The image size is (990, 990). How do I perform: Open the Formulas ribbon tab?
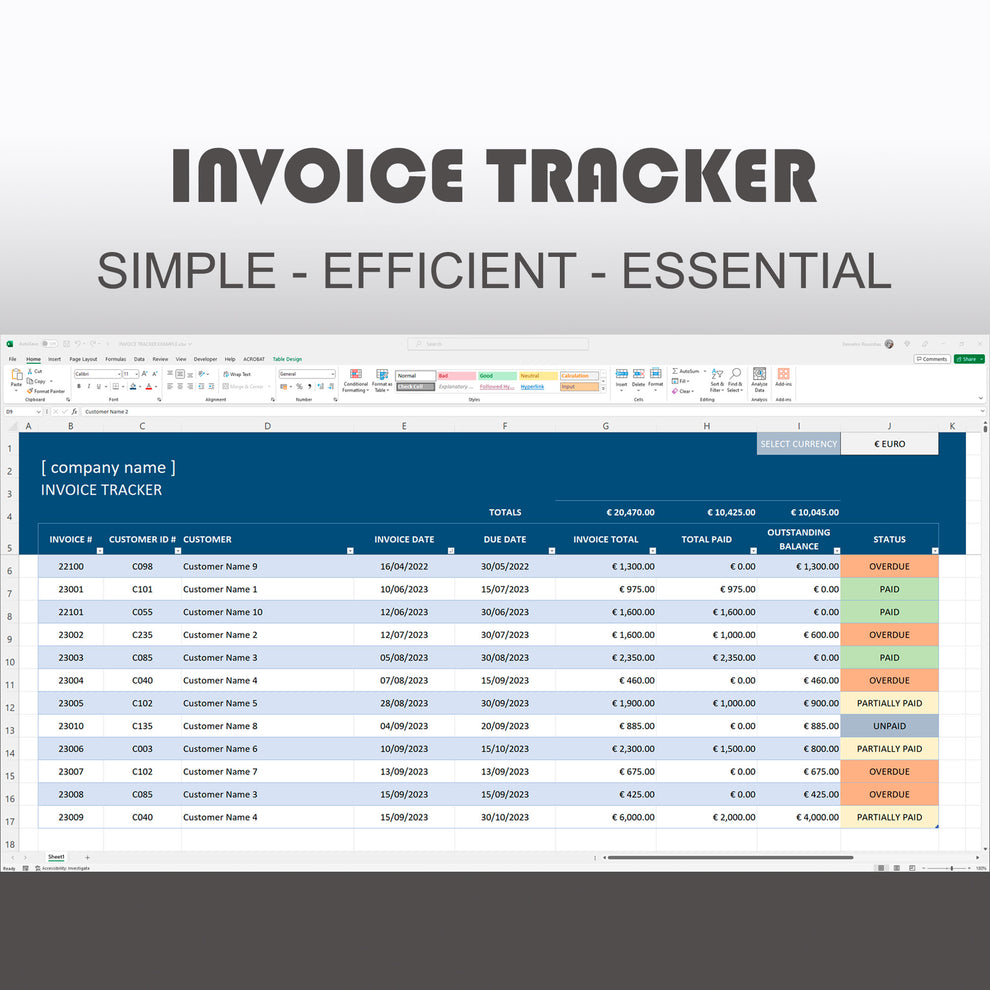click(115, 359)
